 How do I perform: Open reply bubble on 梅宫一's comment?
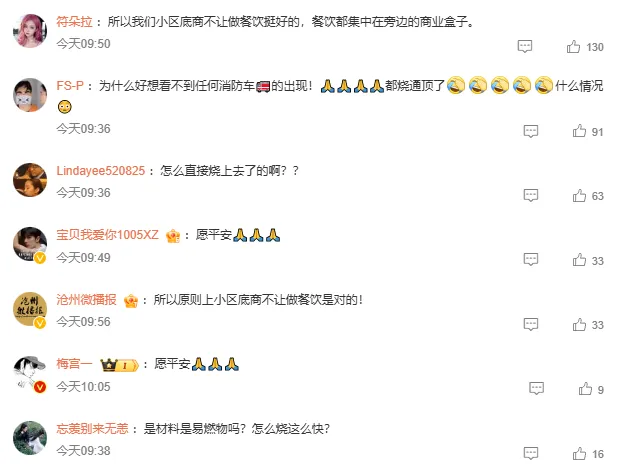(536, 389)
